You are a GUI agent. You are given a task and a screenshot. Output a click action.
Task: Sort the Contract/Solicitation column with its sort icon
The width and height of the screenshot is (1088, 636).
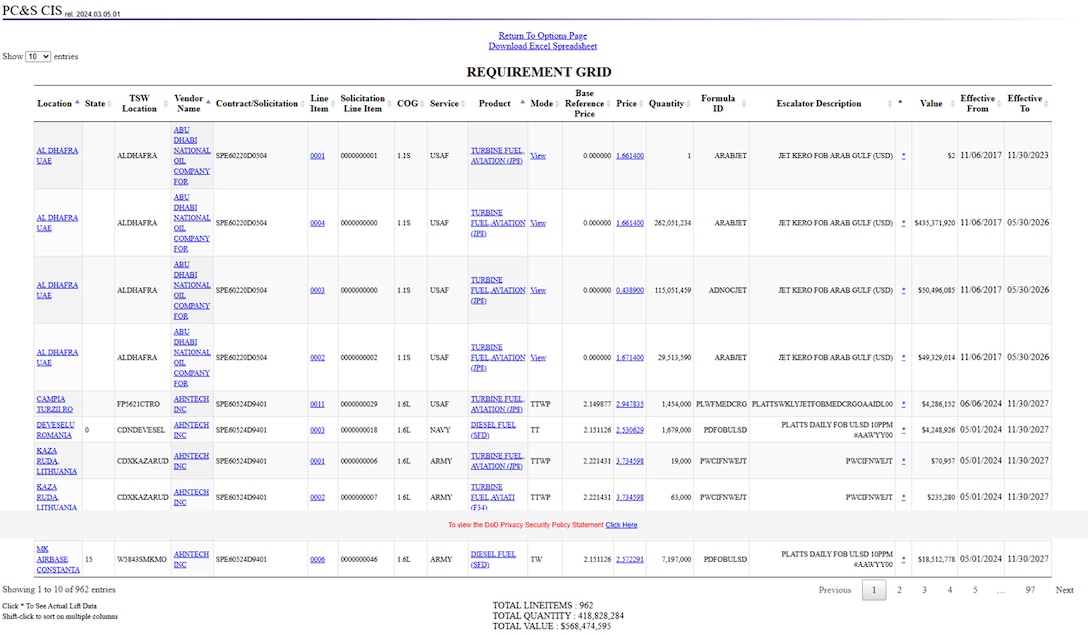pos(302,104)
